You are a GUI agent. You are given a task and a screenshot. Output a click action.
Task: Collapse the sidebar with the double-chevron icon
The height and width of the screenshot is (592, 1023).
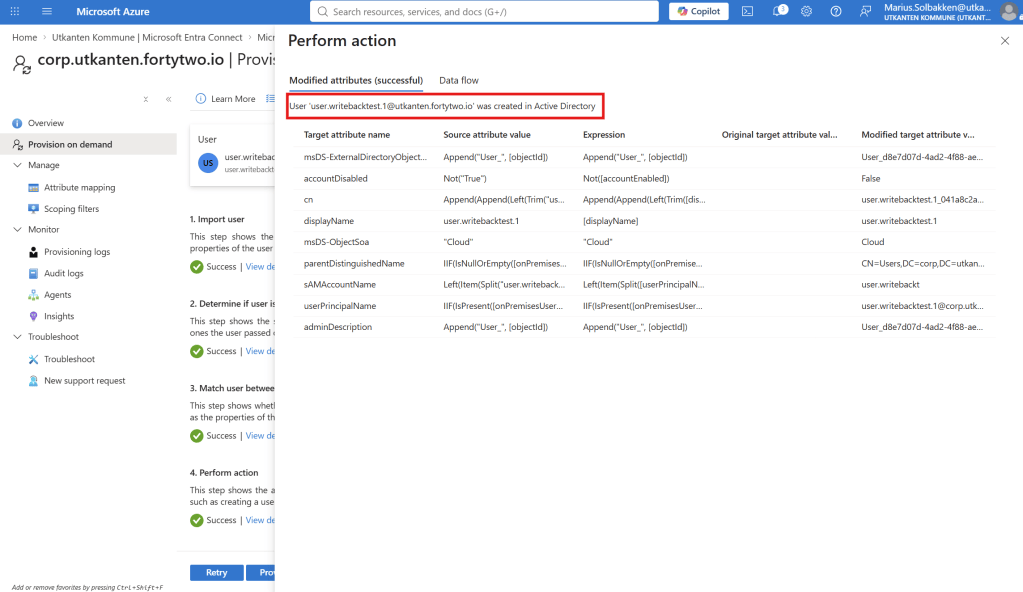[168, 99]
